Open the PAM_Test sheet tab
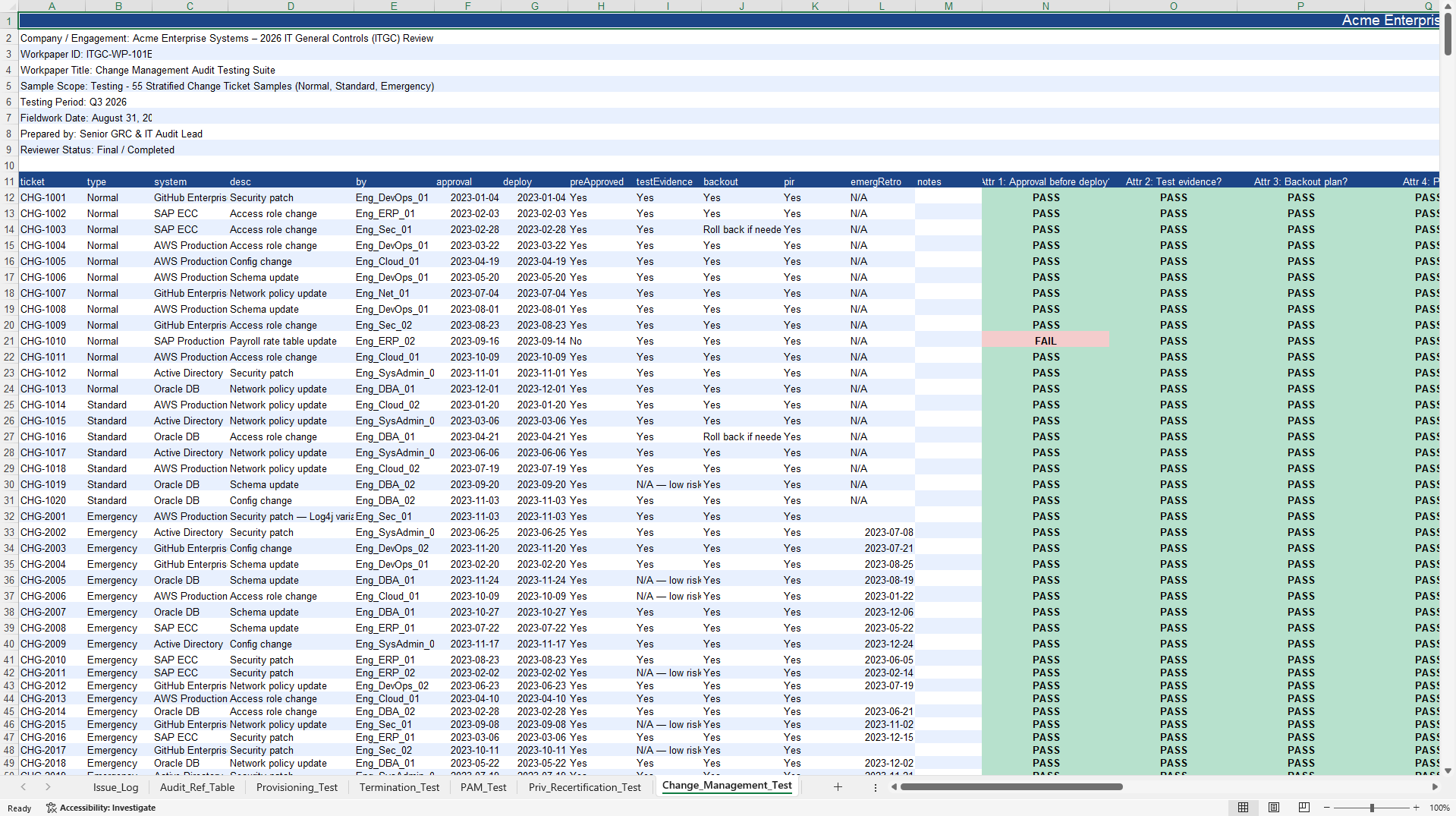Screen dimensions: 1456x816 [x=483, y=787]
